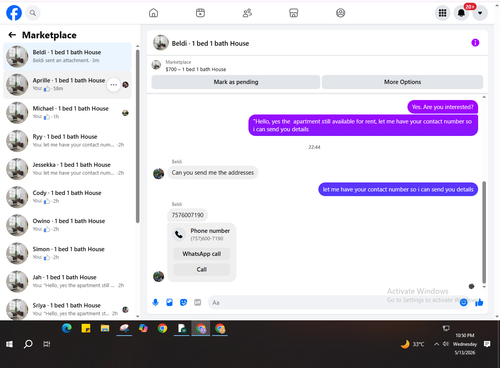Screen dimensions: 500x368
Task: Open Windows action center notifications
Action: tap(487, 344)
